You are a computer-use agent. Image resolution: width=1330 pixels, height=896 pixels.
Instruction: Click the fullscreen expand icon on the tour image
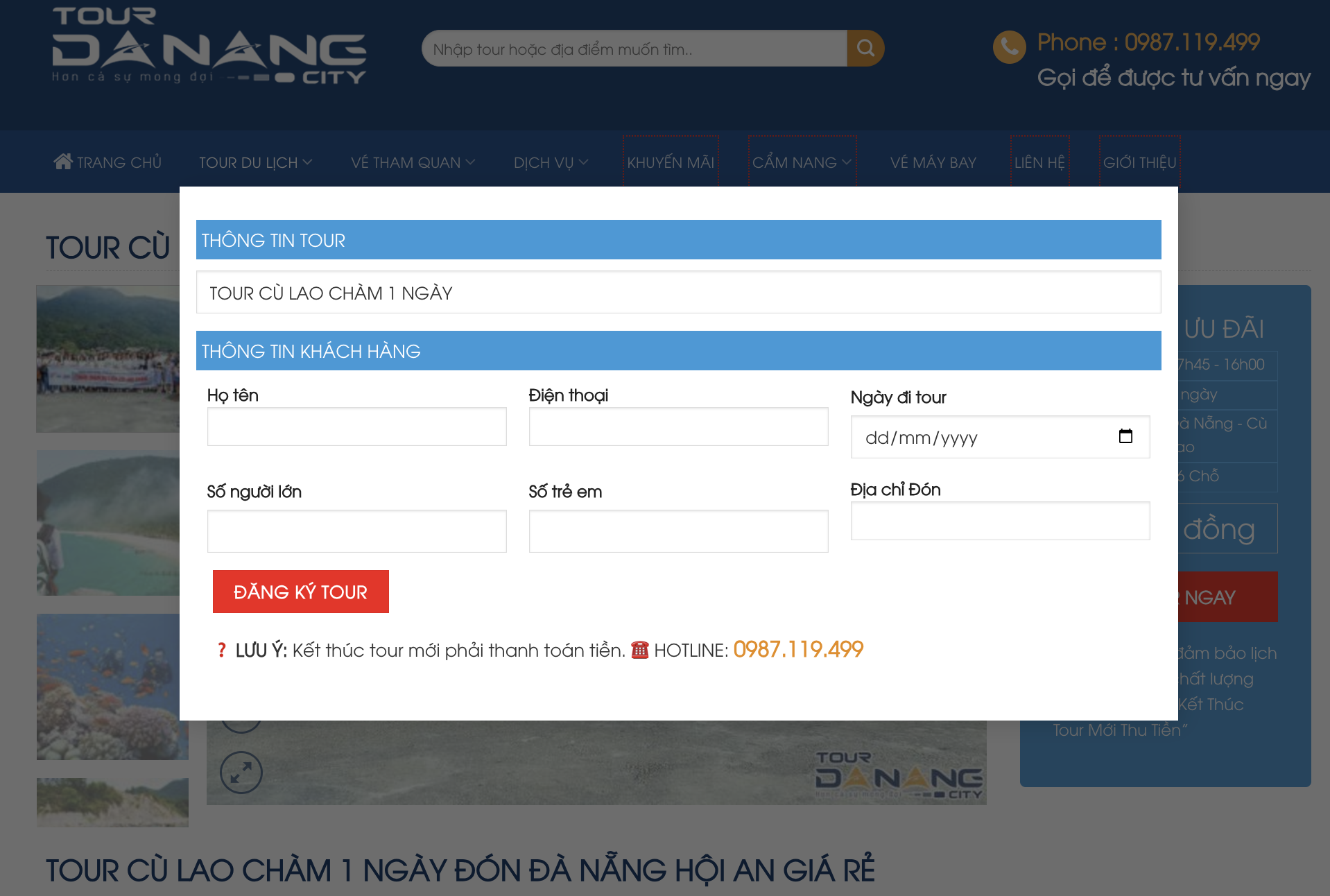coord(241,772)
